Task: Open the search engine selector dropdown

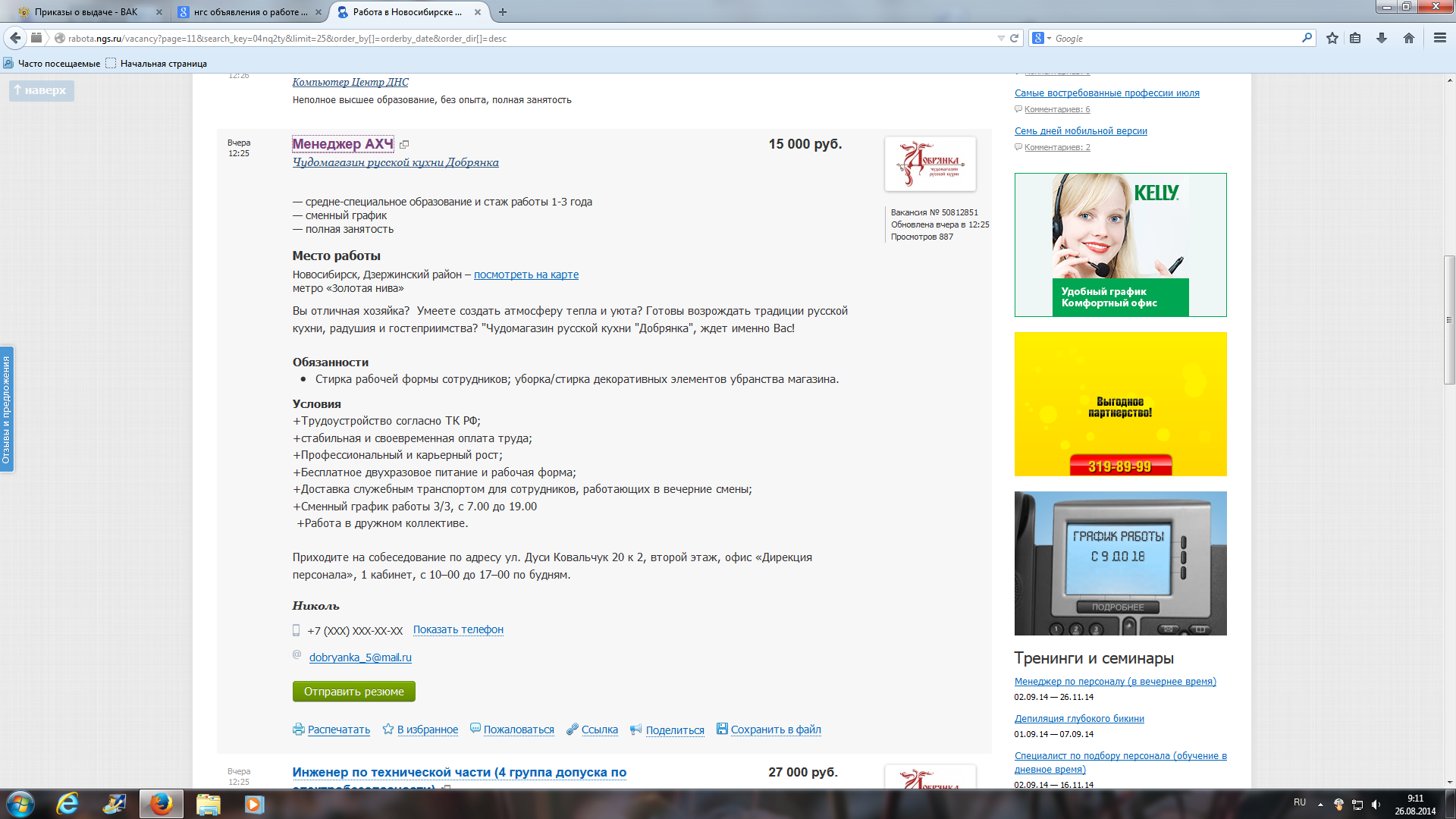Action: click(1042, 38)
